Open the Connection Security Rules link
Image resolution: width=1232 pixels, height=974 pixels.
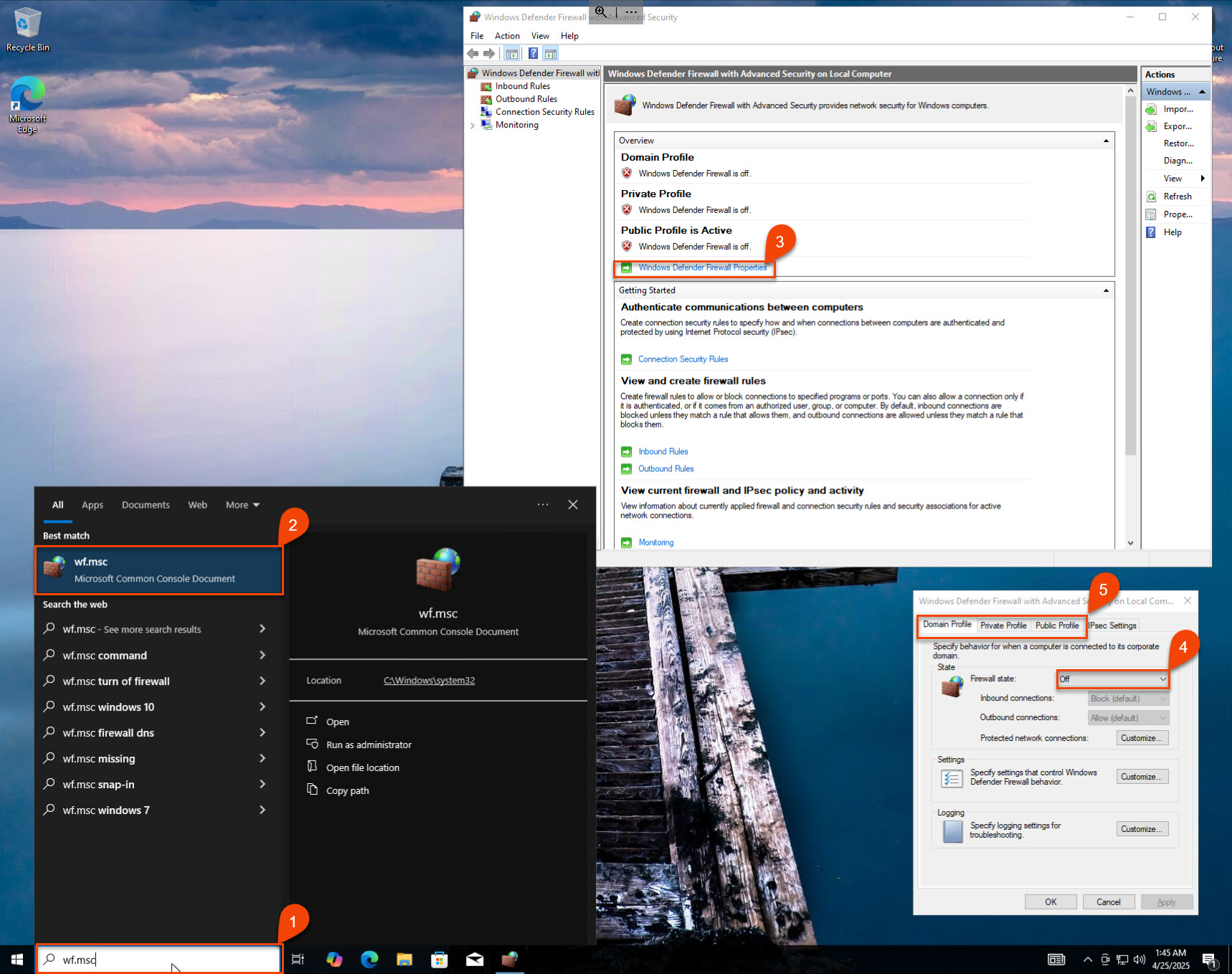tap(683, 359)
